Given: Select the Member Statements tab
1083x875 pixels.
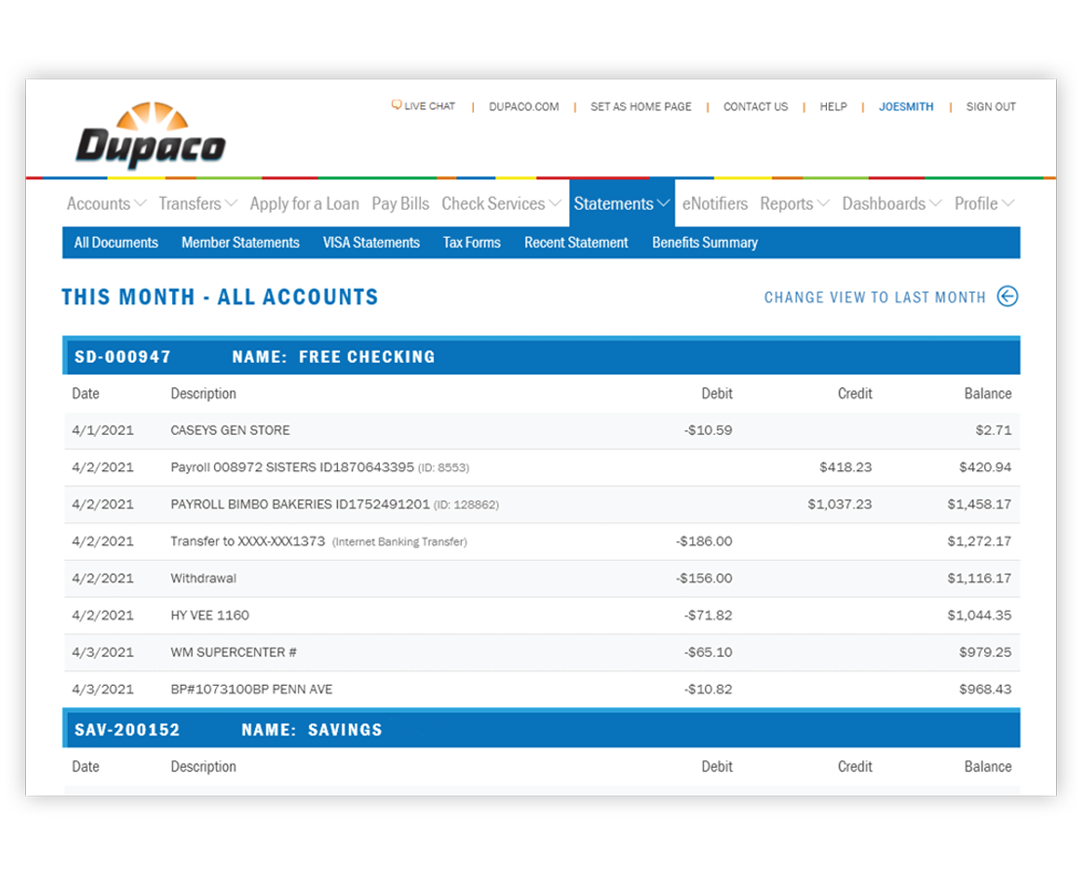Looking at the screenshot, I should [240, 242].
